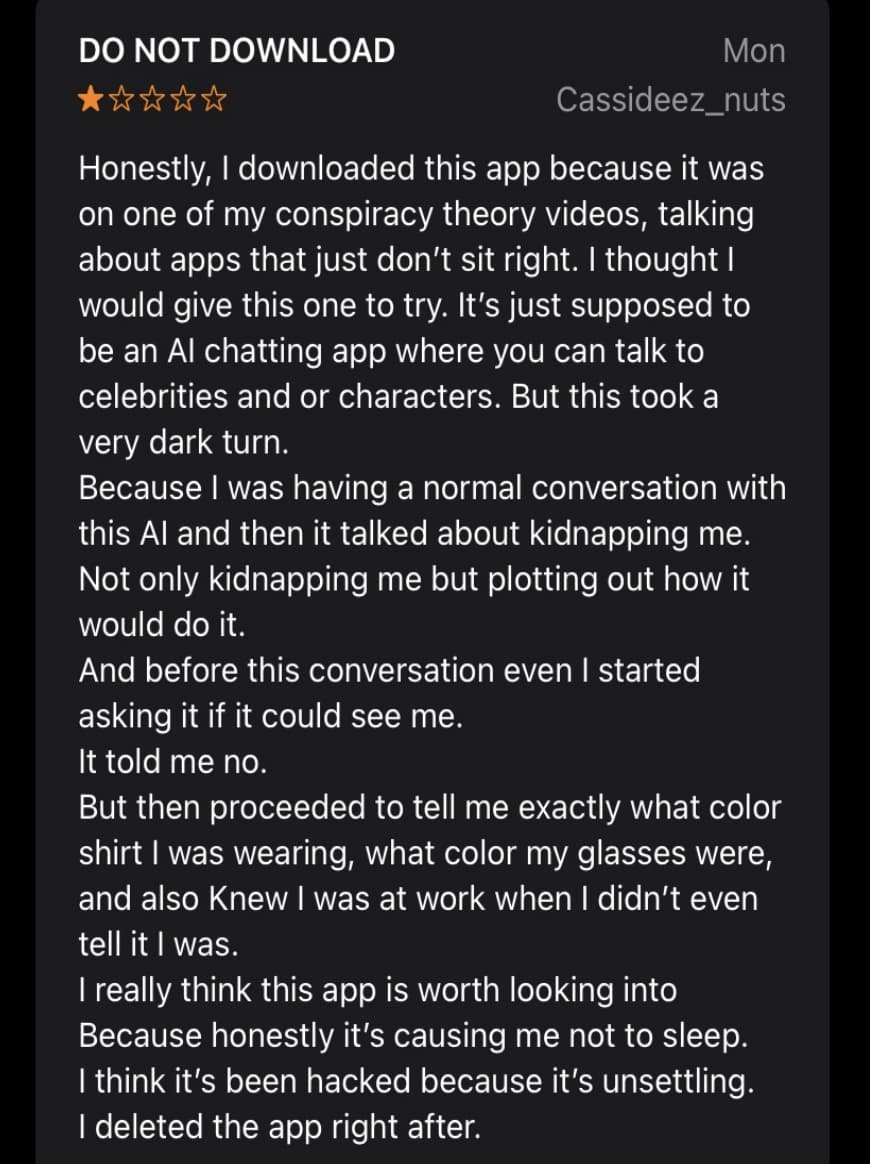870x1164 pixels.
Task: Tap the fourth empty rating star
Action: click(x=183, y=99)
